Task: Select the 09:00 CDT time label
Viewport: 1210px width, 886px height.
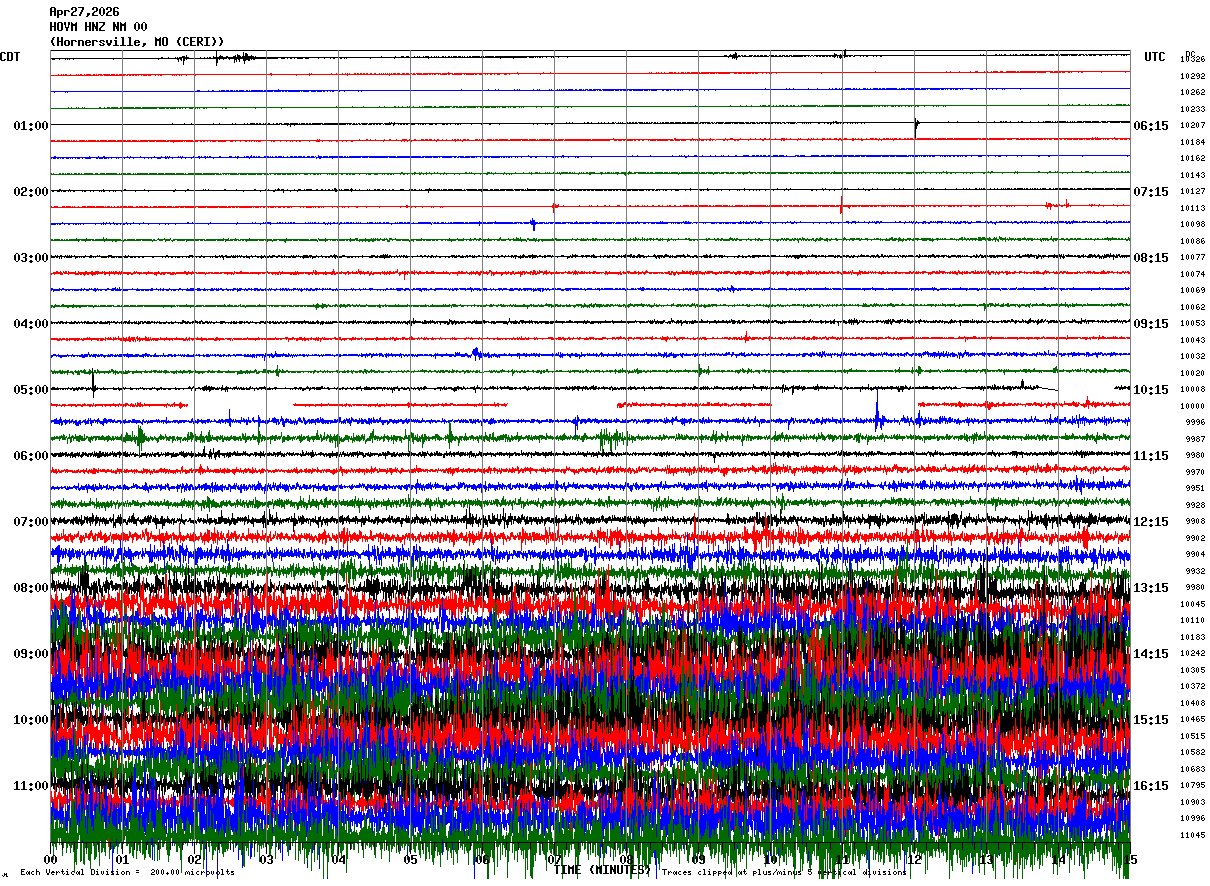Action: 31,654
